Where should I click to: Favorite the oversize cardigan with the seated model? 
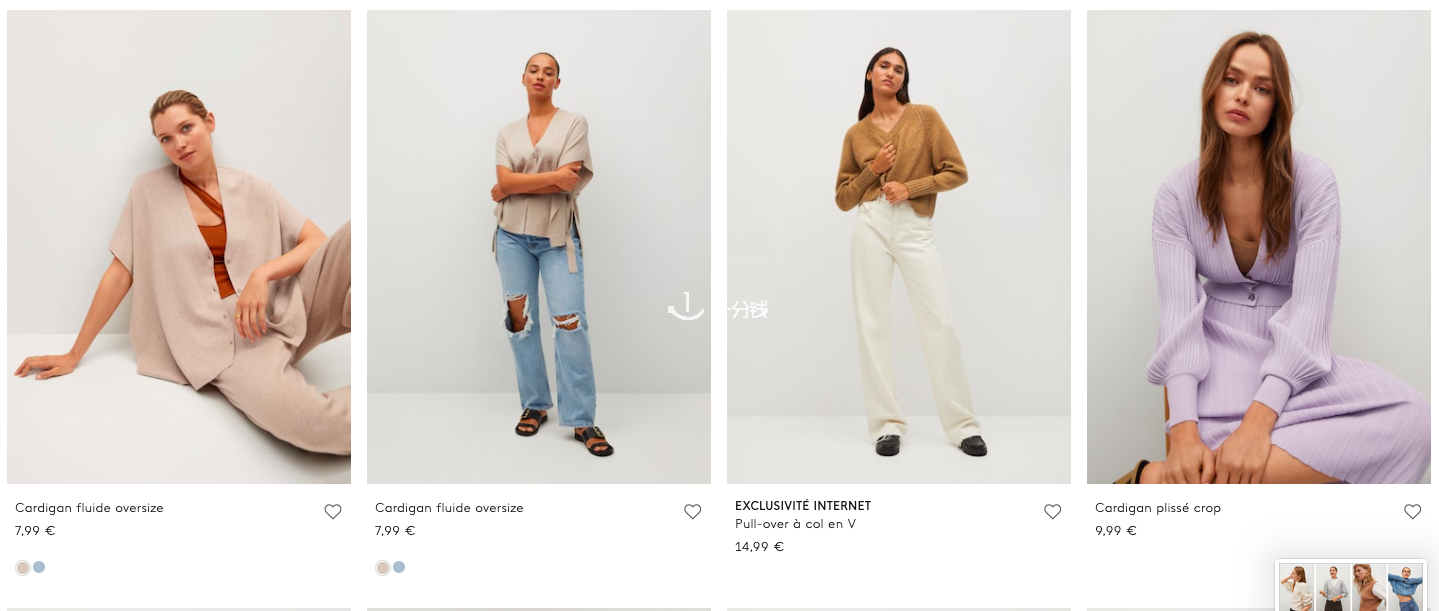[x=333, y=511]
